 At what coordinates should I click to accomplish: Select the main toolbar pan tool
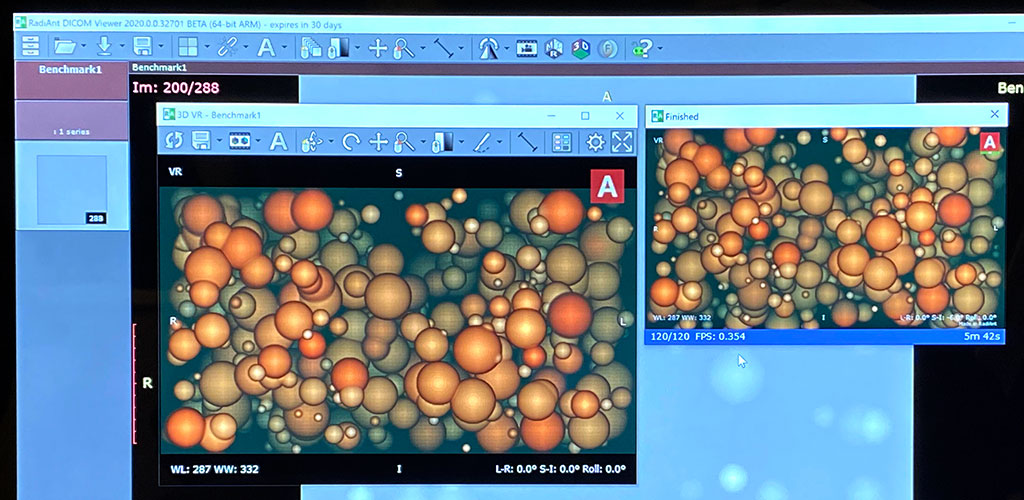378,48
